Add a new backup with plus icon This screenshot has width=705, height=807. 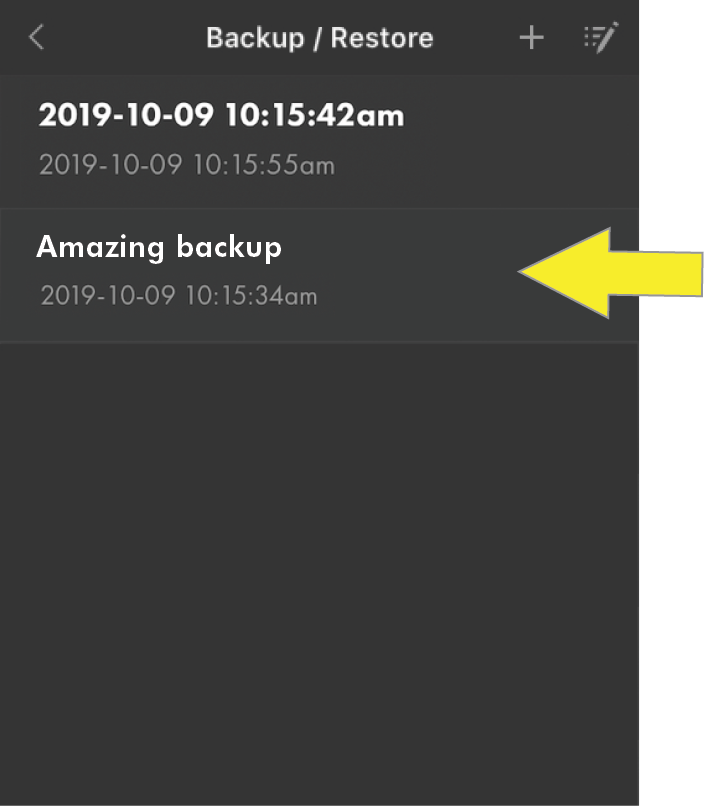[531, 38]
